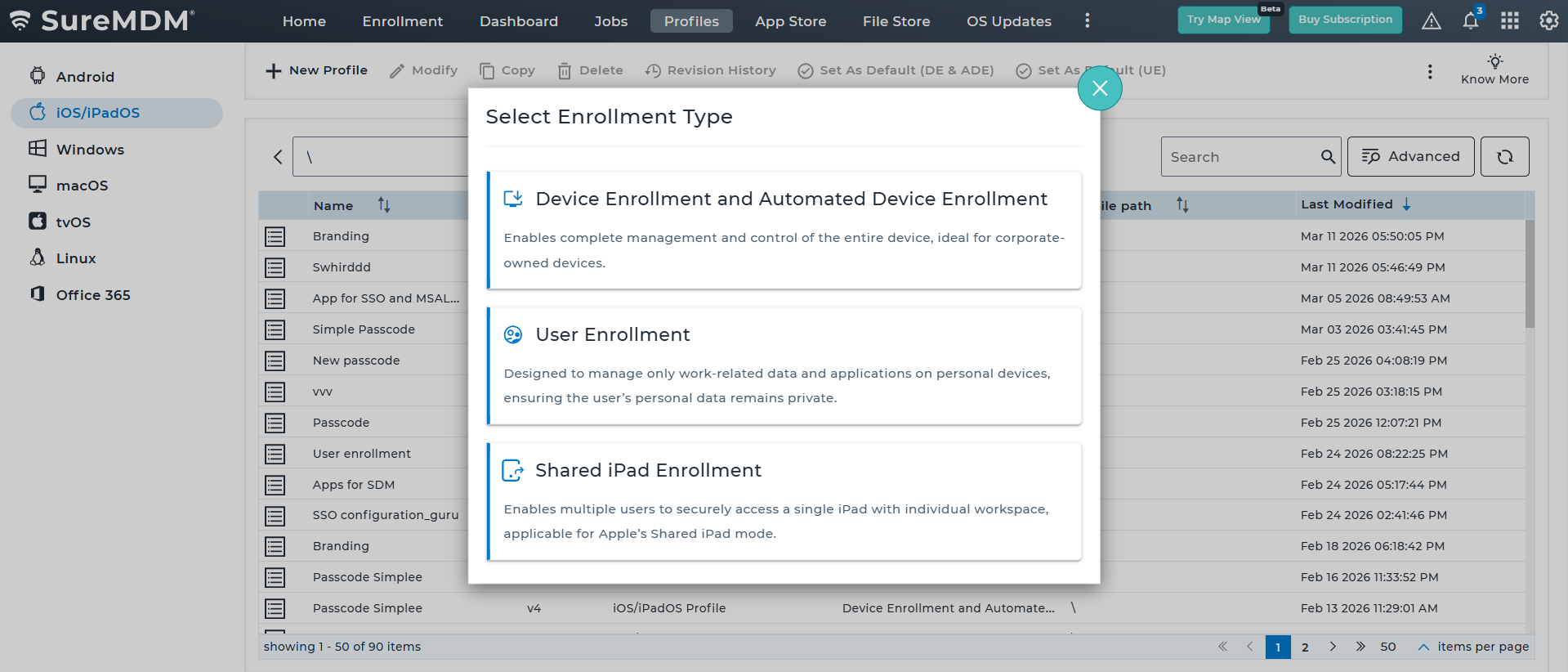This screenshot has width=1568, height=672.
Task: Open the settings gear icon
Action: click(x=1548, y=21)
